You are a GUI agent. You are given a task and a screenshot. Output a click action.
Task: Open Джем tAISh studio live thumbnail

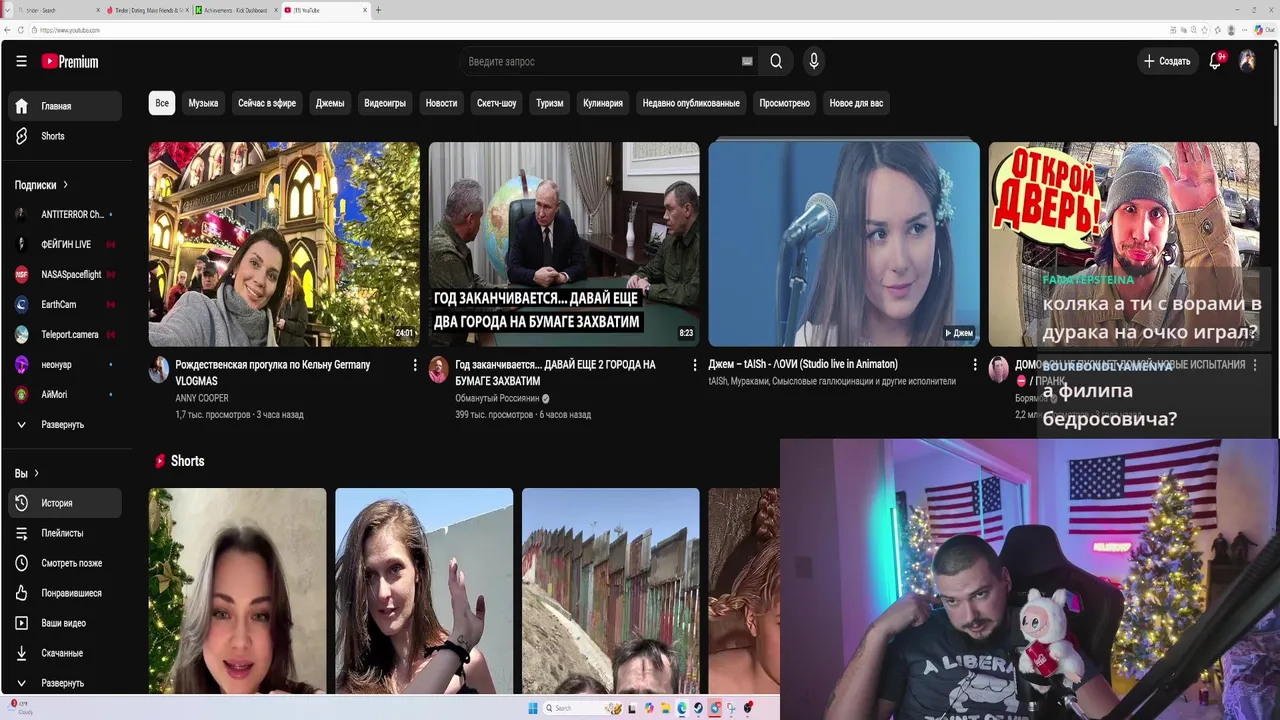click(844, 244)
